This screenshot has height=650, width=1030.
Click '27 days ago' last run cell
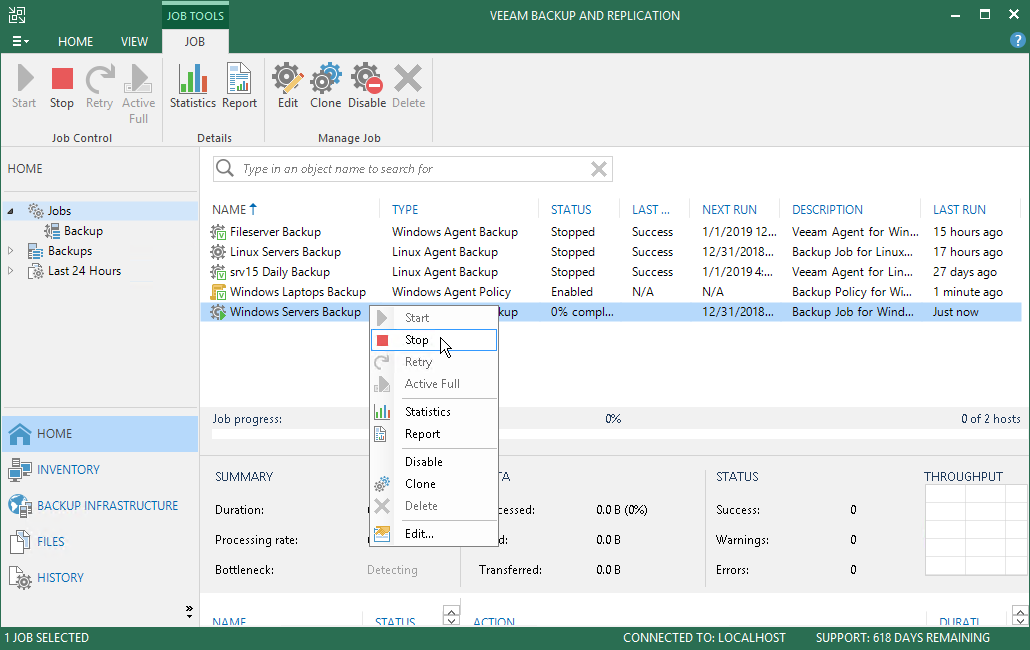[x=964, y=272]
